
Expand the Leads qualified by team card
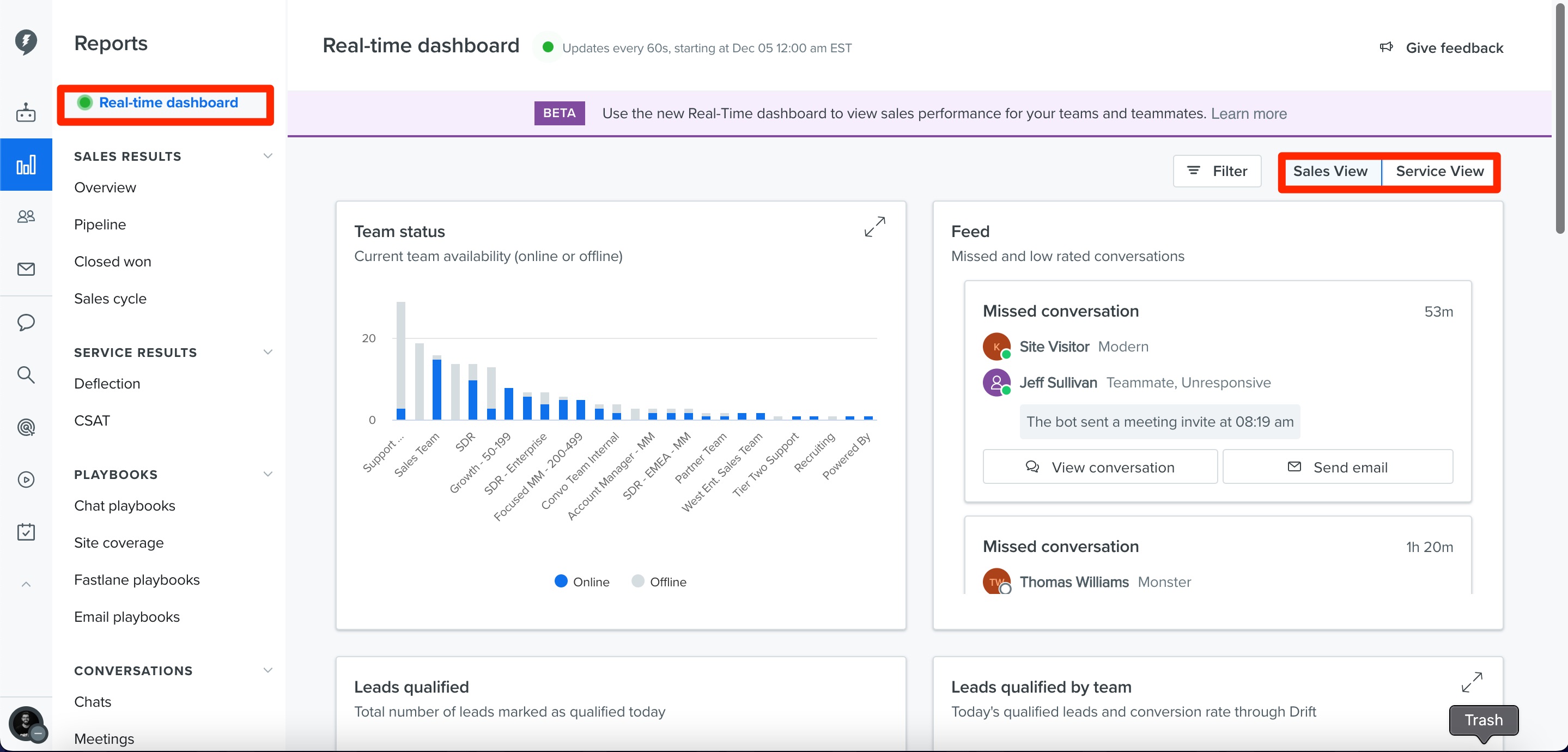coord(1472,682)
